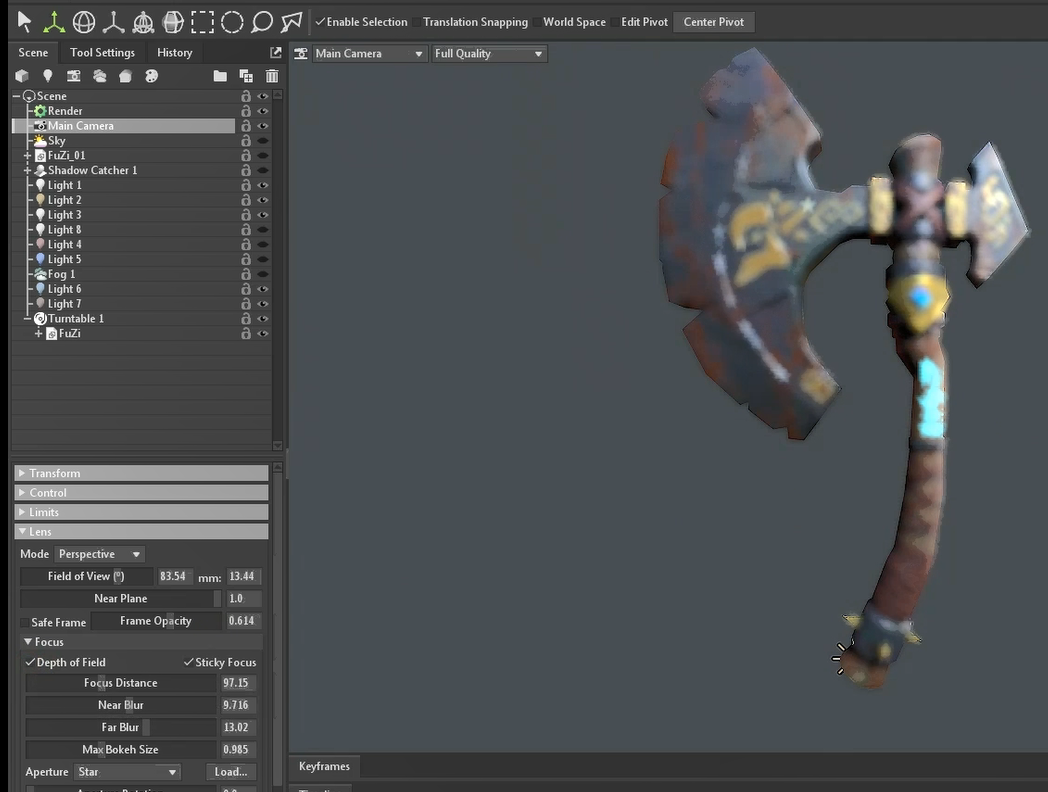Activate the green Translate gizmo tool

tap(54, 22)
